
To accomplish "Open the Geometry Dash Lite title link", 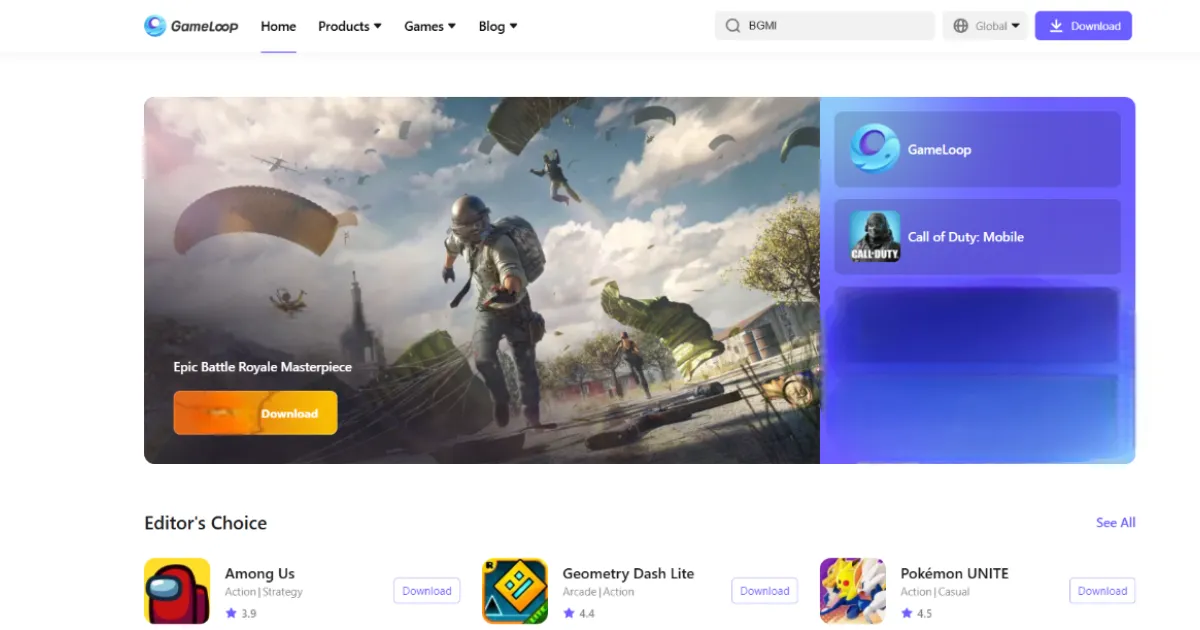I will click(x=628, y=573).
